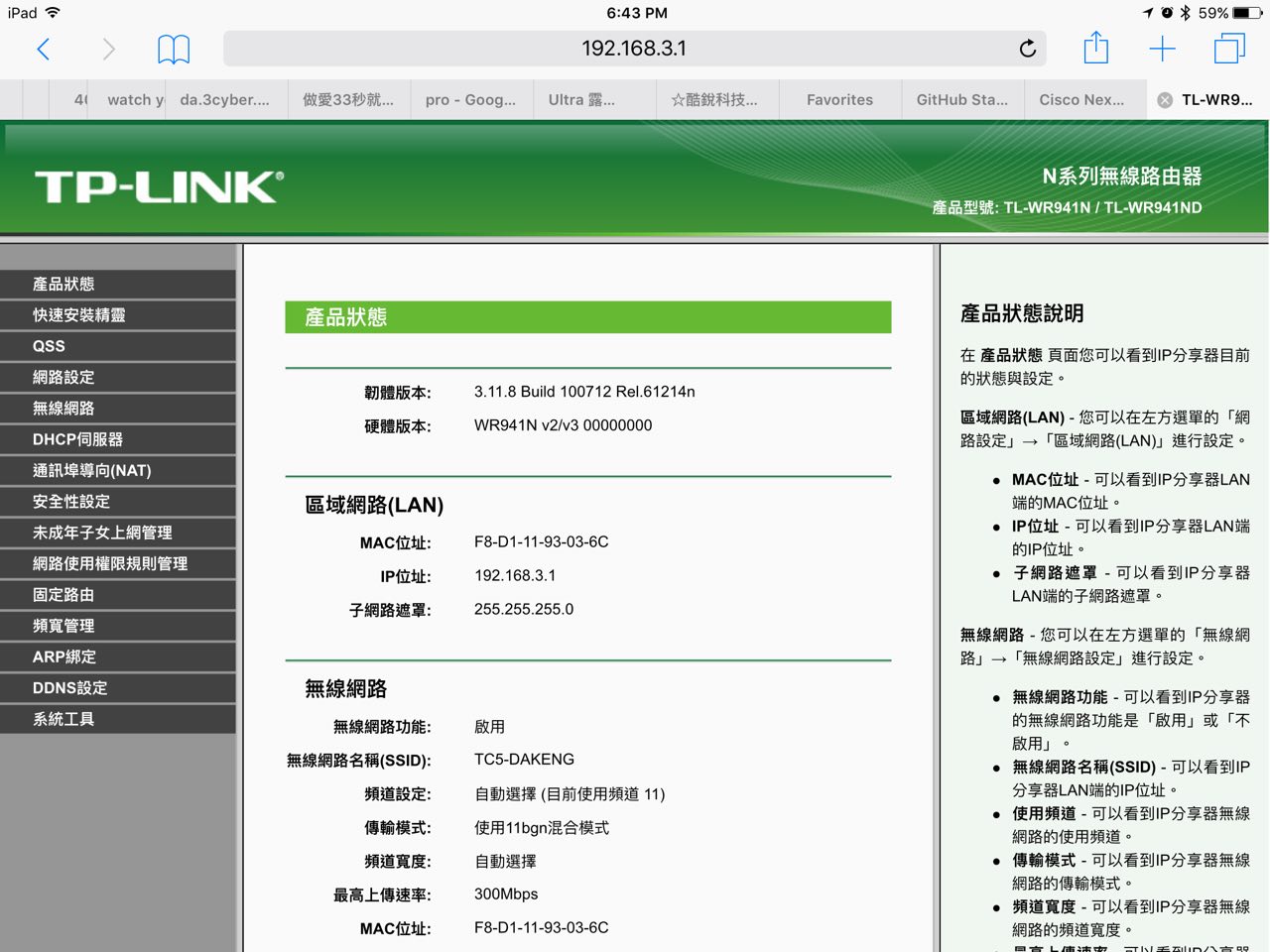Click the wireless status value 啟用
The width and height of the screenshot is (1270, 952).
point(489,727)
